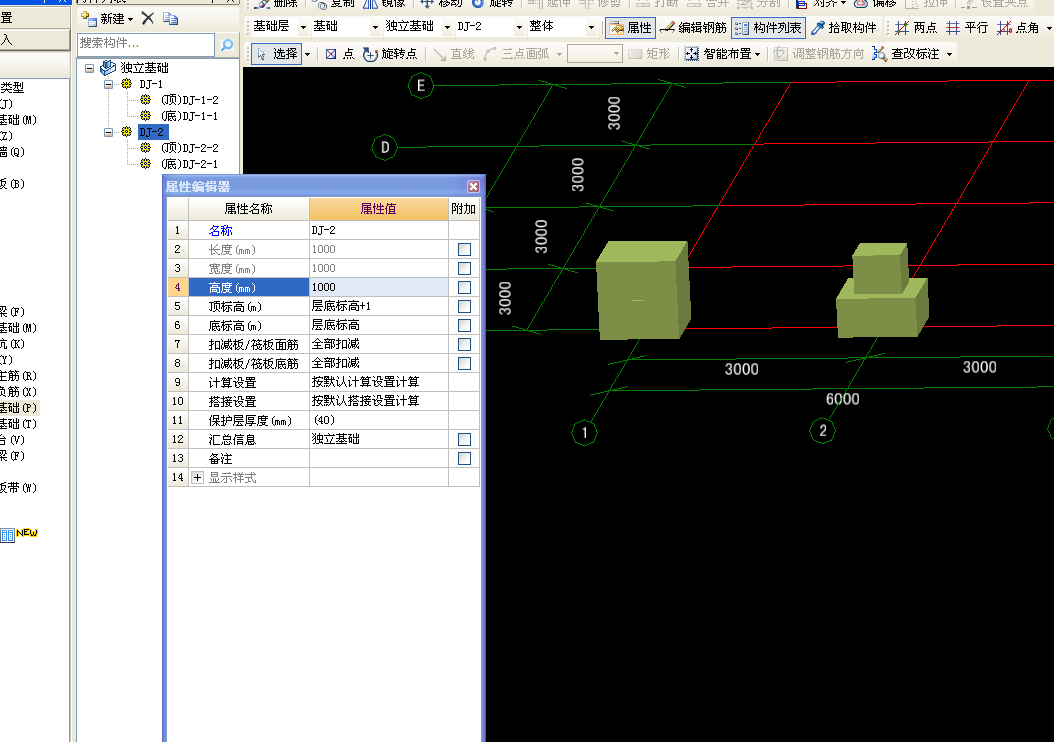Screen dimensions: 1054x742
Task: Choose the 点角 (Point angle) axis tool
Action: pos(1018,28)
